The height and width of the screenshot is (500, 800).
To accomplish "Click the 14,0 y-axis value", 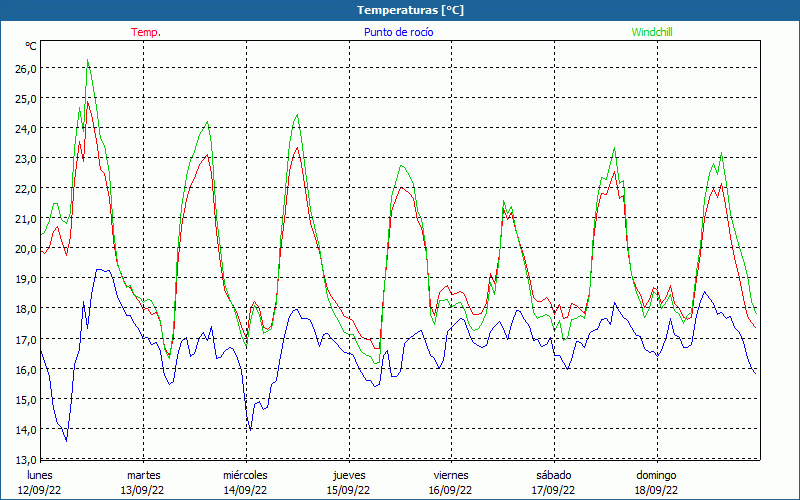I will (24, 430).
